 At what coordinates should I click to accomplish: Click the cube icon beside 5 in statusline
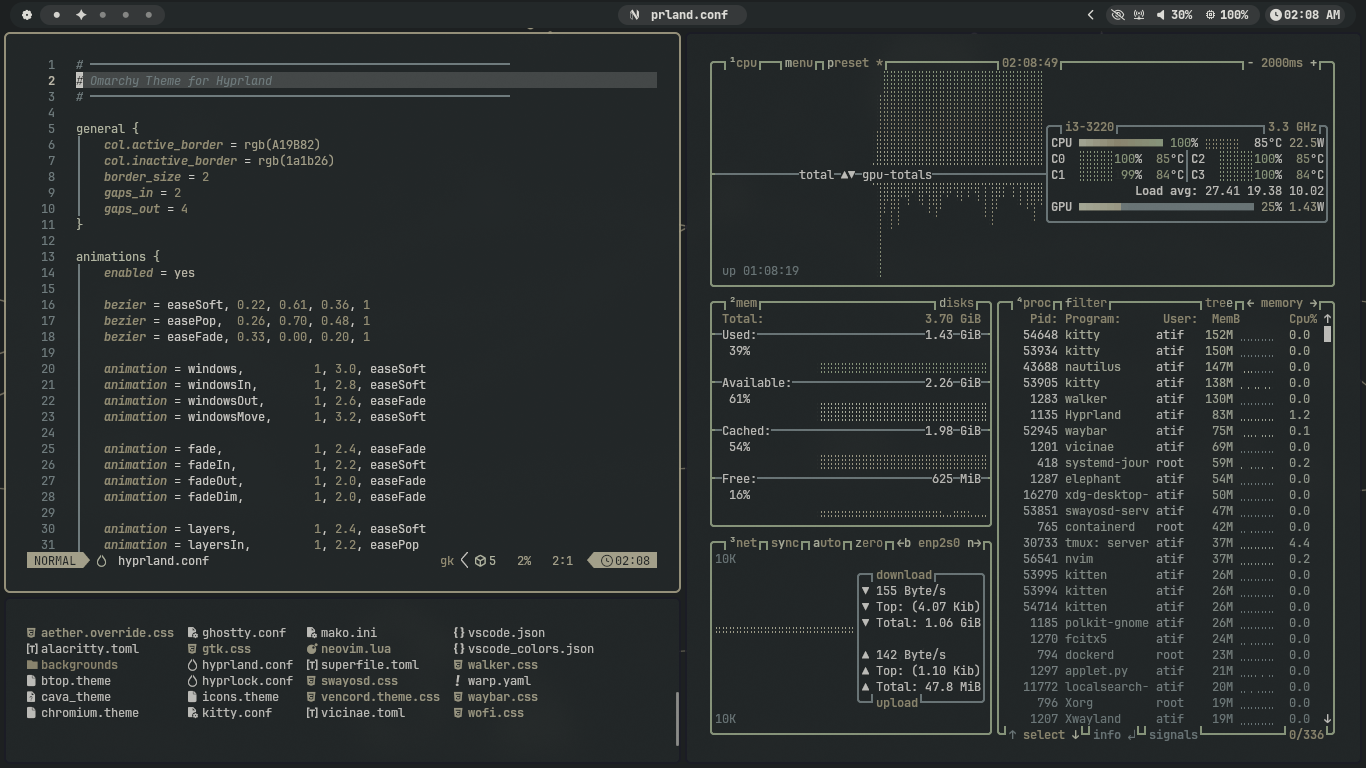[480, 561]
